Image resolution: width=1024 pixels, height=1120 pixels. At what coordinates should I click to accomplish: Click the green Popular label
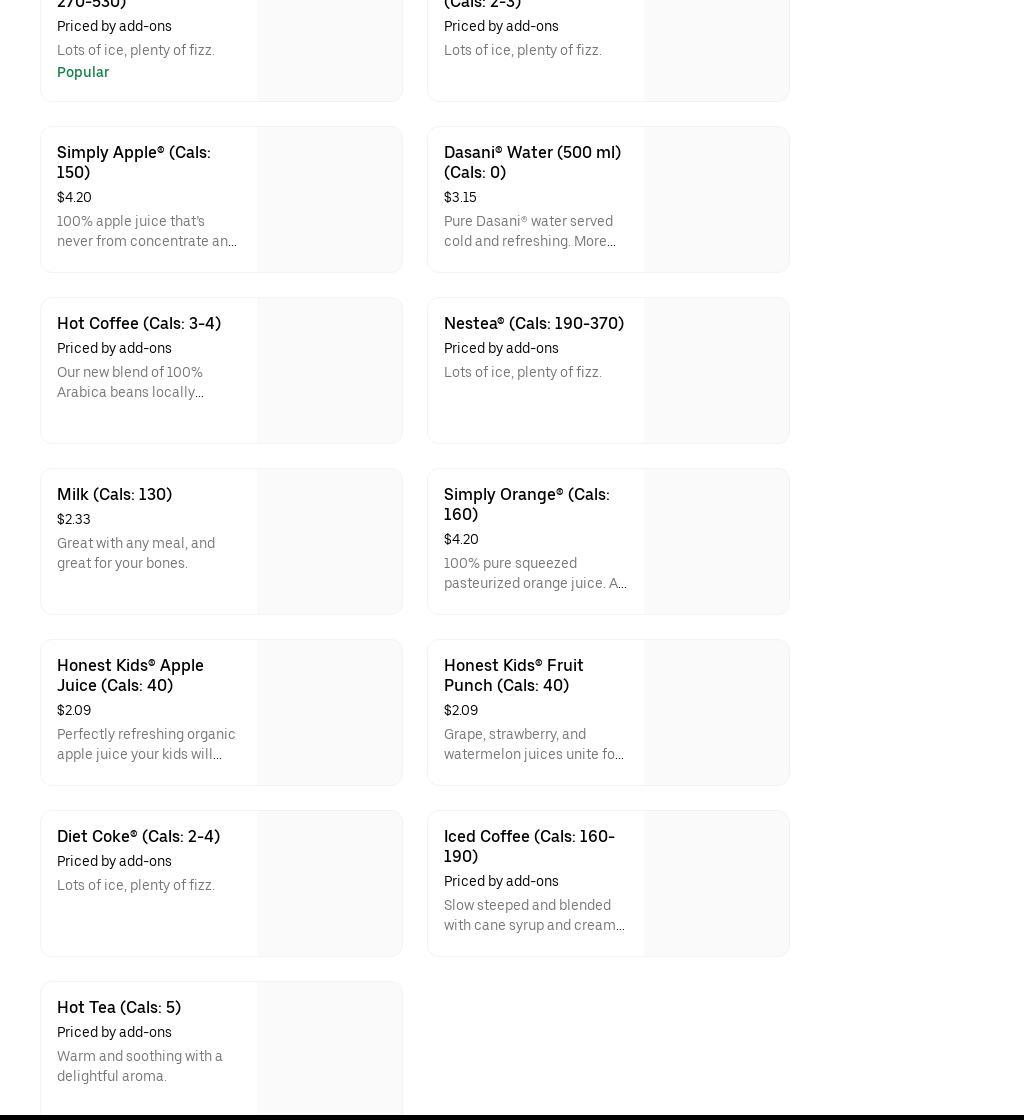[x=83, y=72]
